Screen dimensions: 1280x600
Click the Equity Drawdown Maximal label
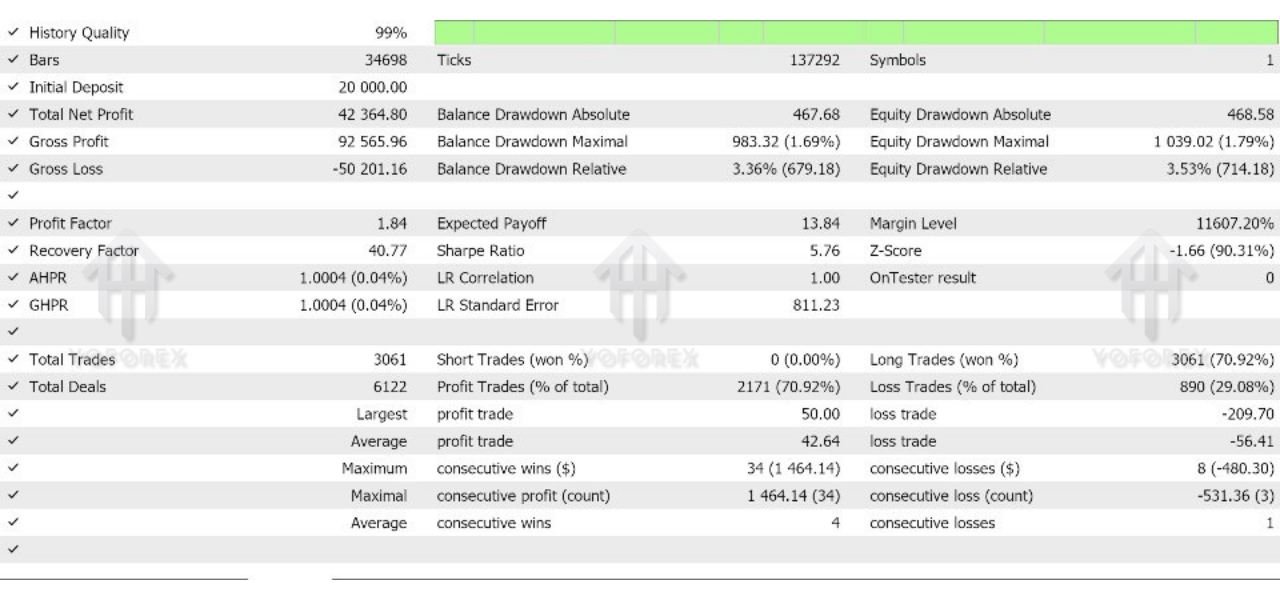(959, 142)
